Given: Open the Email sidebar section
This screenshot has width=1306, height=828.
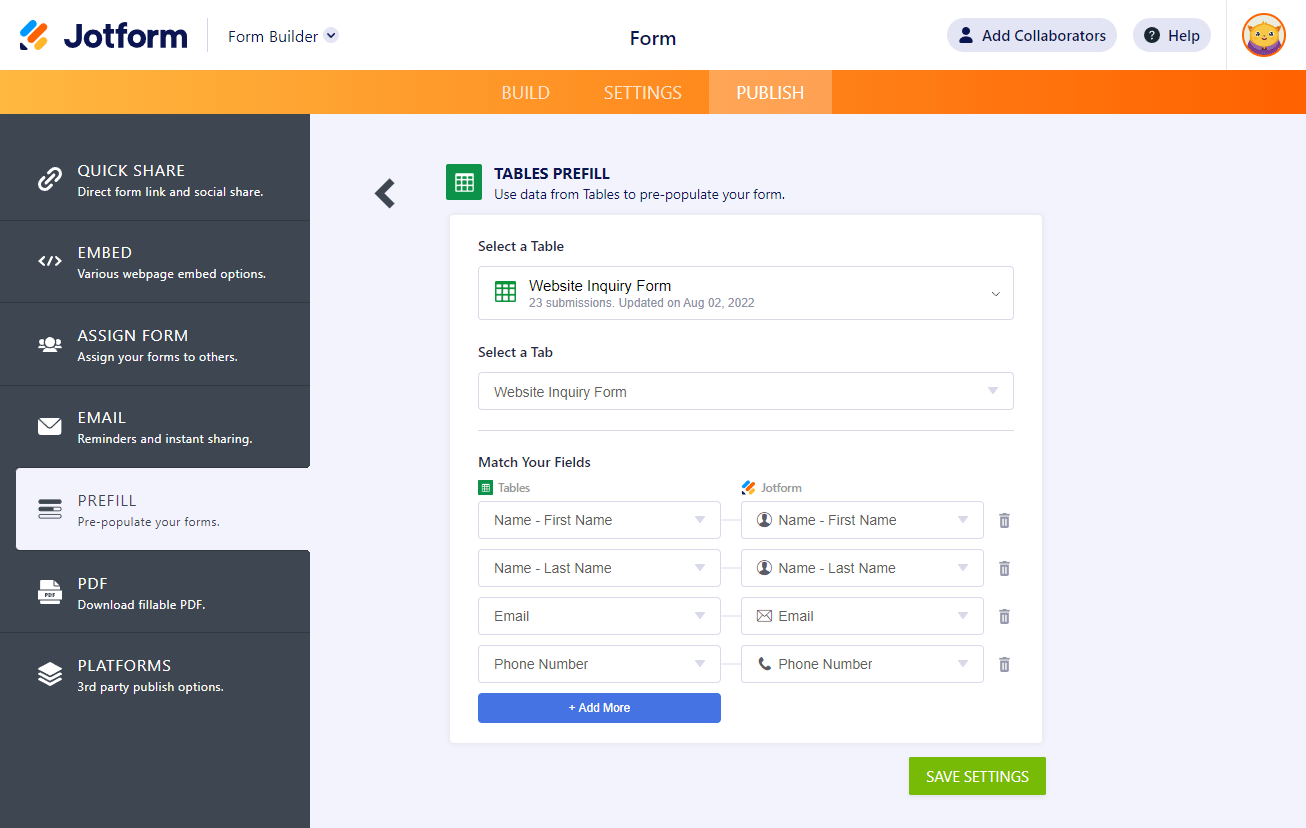Looking at the screenshot, I should coord(155,427).
